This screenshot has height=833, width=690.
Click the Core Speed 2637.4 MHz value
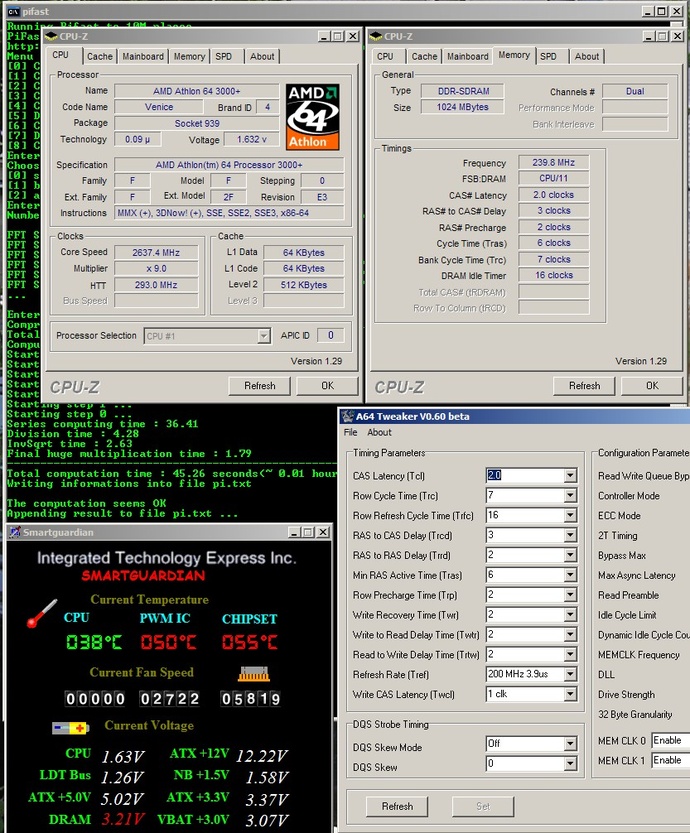156,252
